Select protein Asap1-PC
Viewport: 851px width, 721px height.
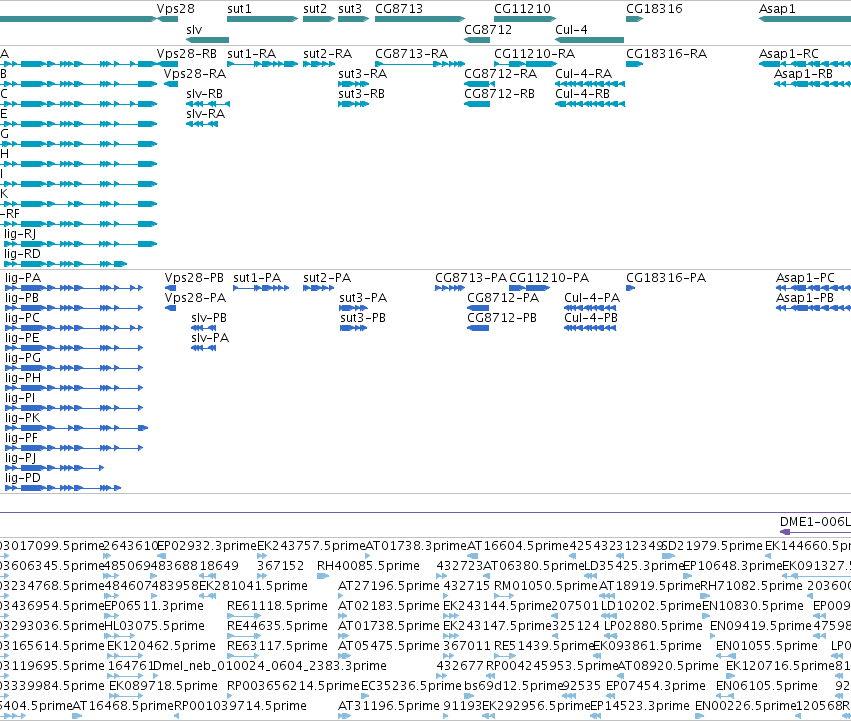pyautogui.click(x=814, y=288)
